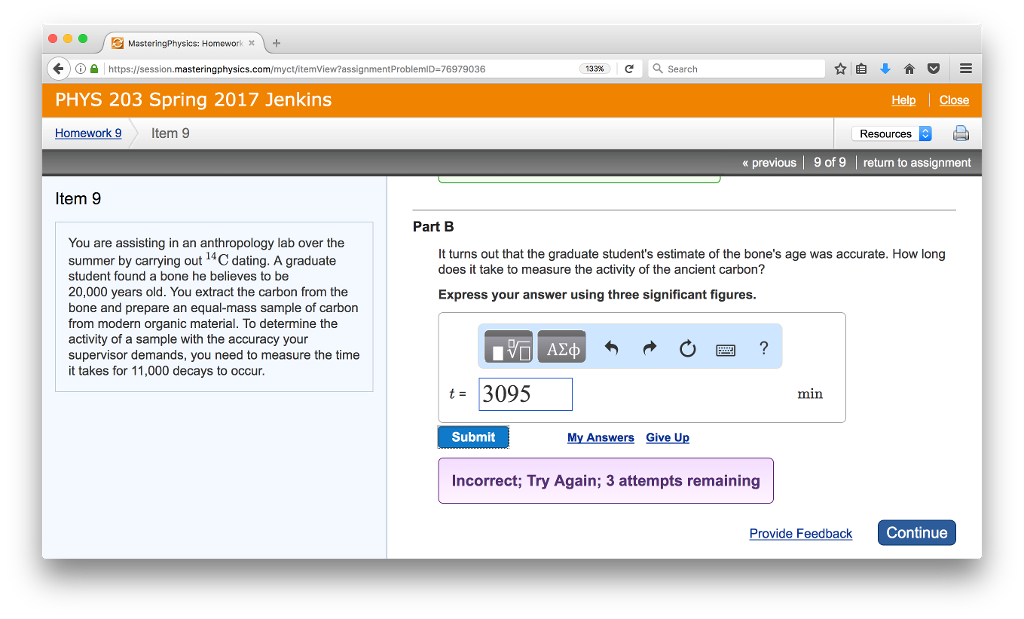Open the browser hamburger menu
This screenshot has width=1024, height=619.
point(966,69)
